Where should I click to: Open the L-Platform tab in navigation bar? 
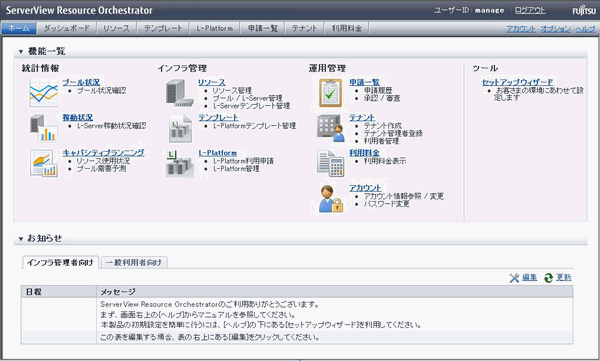point(215,28)
